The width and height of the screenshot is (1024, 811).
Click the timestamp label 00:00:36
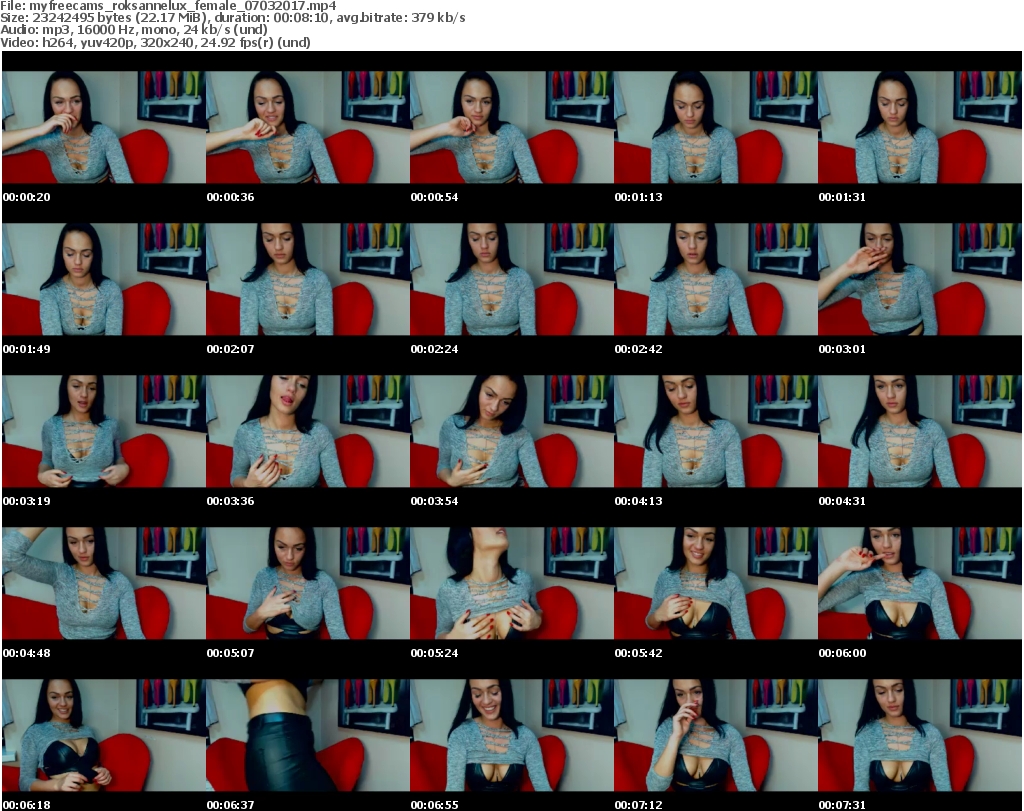click(x=231, y=197)
